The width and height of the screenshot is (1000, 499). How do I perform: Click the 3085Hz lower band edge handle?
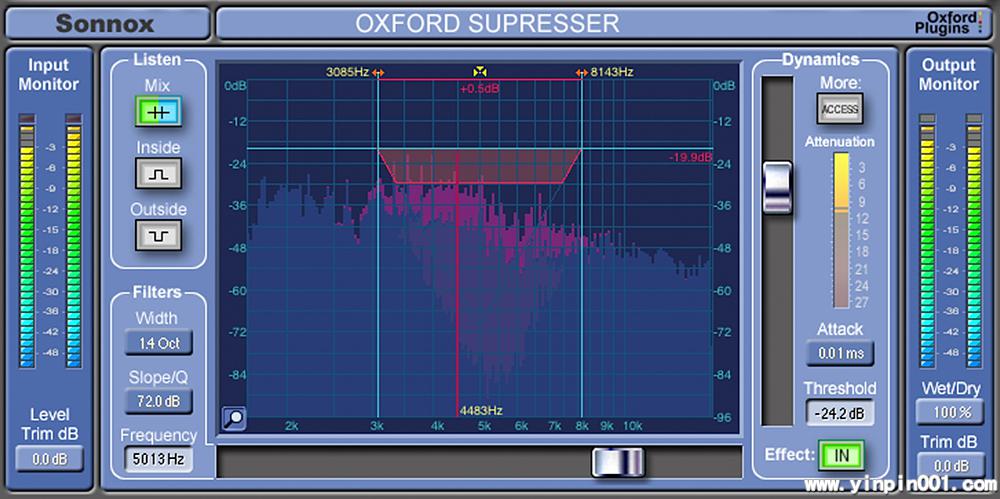click(378, 72)
